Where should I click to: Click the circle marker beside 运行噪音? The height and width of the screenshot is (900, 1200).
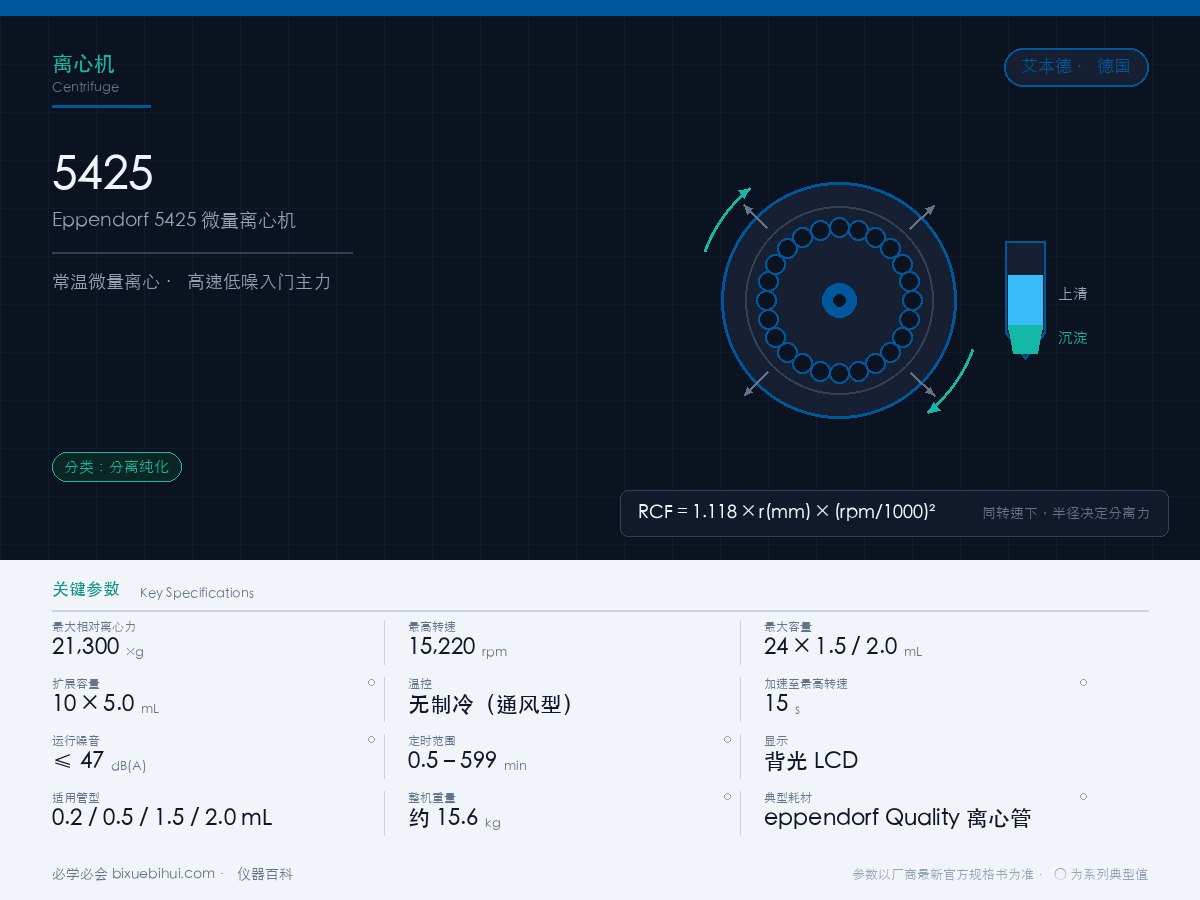371,739
